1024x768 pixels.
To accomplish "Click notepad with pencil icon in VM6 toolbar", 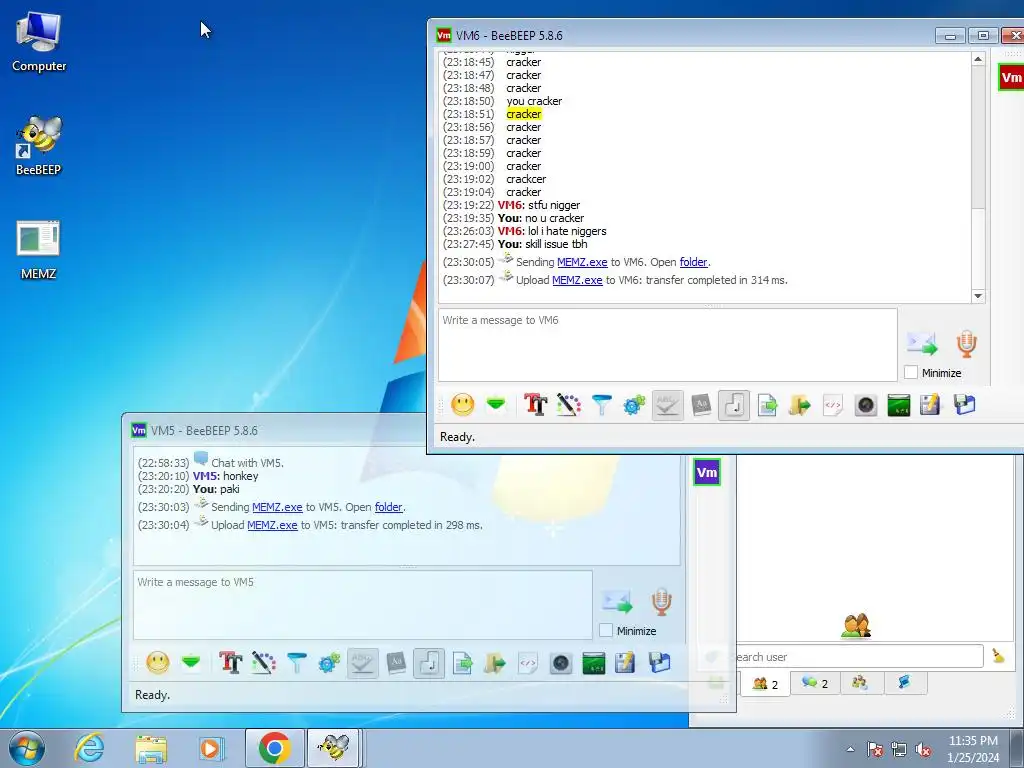I will (931, 406).
